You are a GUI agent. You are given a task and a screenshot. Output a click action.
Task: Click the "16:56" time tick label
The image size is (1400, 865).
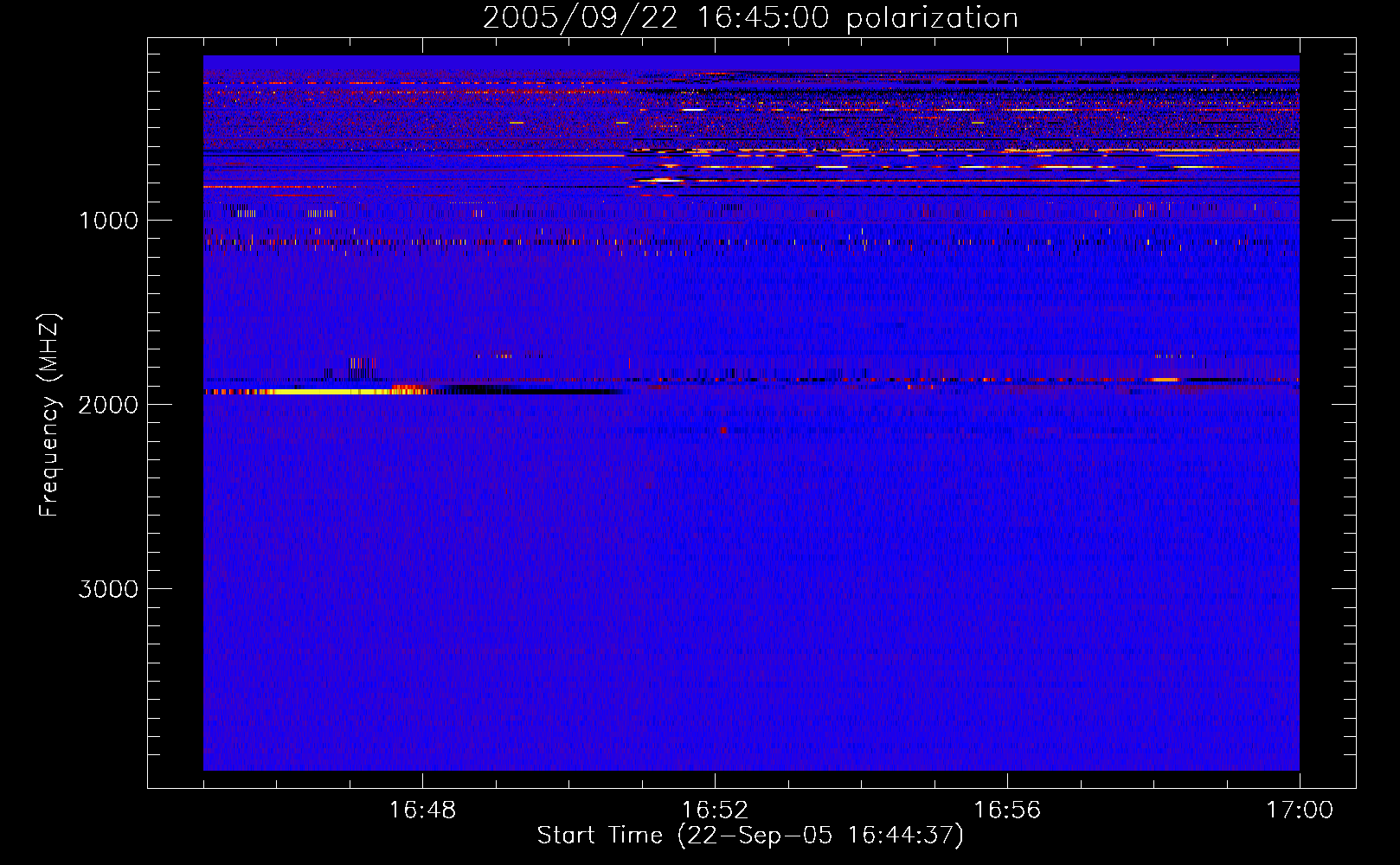click(x=1007, y=811)
